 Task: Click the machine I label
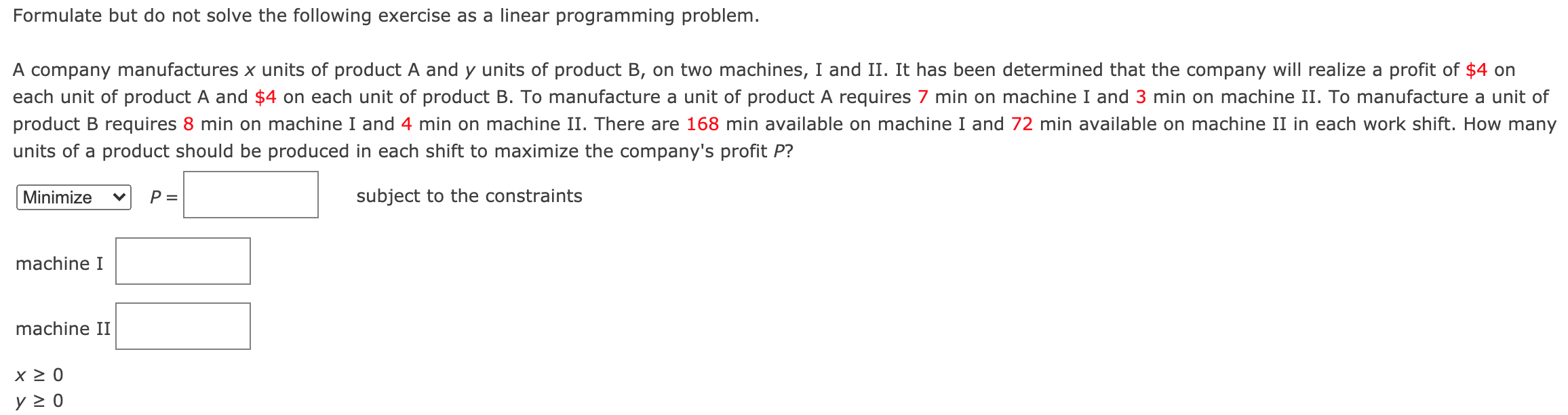(58, 264)
